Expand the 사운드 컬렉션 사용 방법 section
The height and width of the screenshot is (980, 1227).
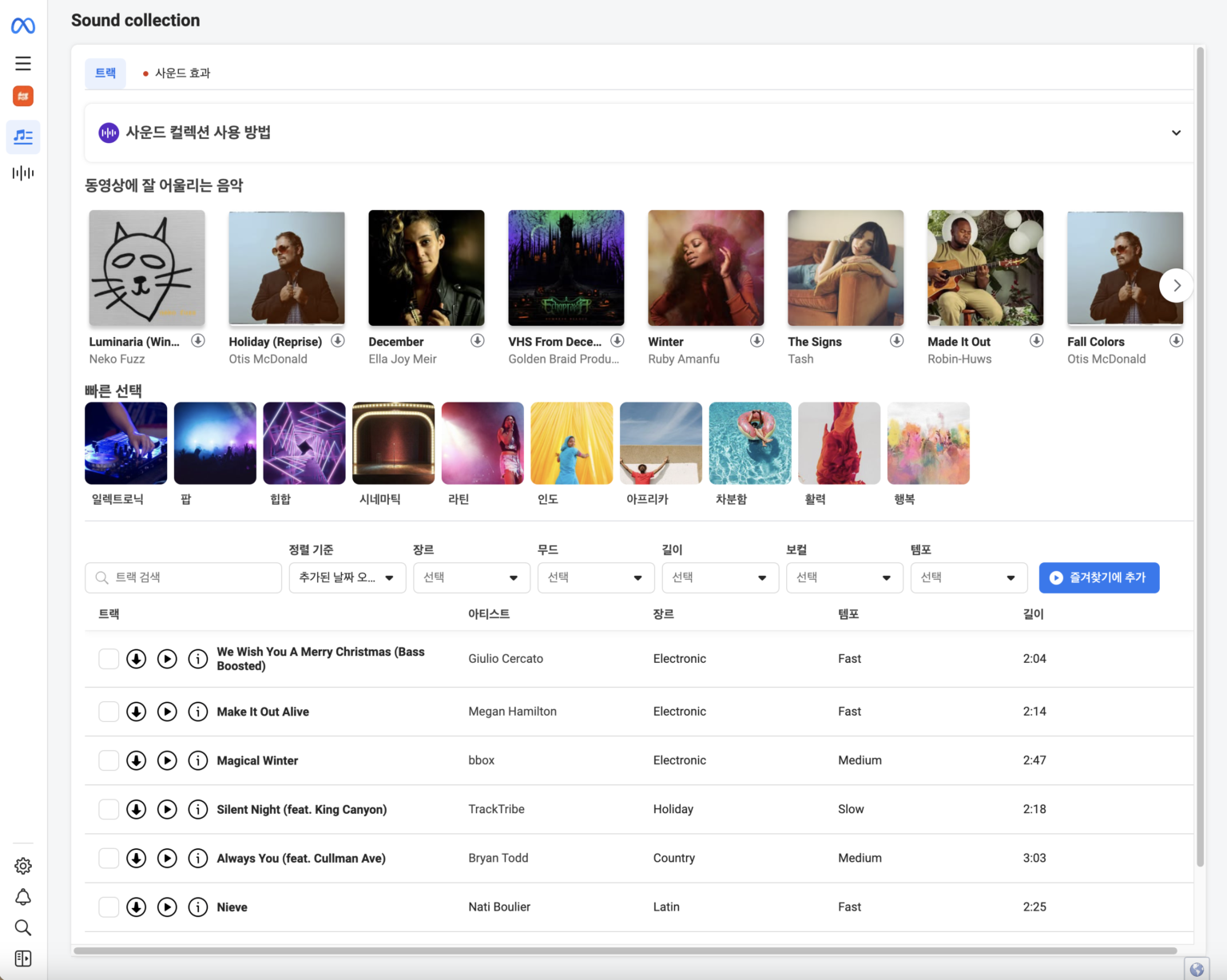click(x=1176, y=133)
